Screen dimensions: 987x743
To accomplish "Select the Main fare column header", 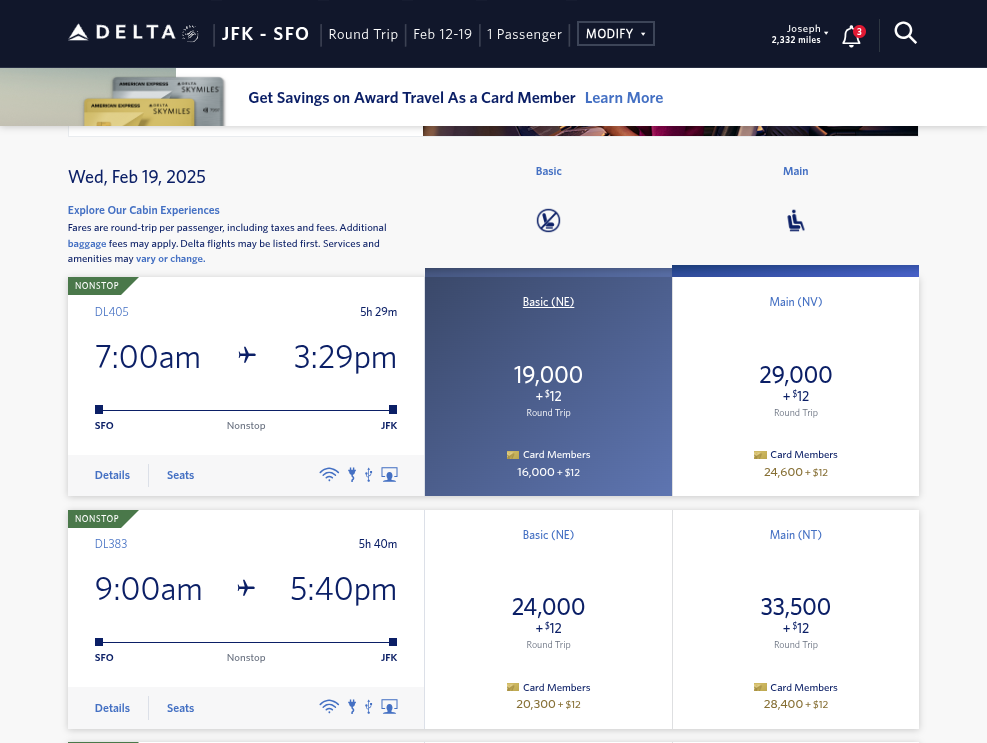I will [x=796, y=171].
